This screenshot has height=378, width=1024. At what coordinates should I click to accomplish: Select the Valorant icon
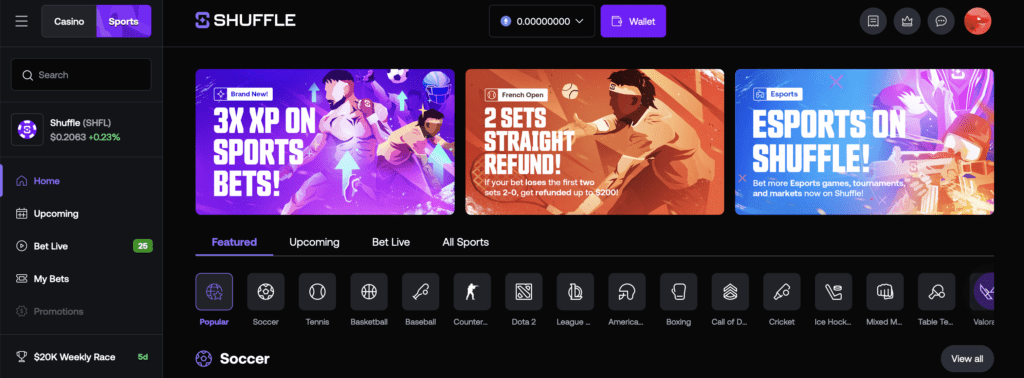pos(982,292)
